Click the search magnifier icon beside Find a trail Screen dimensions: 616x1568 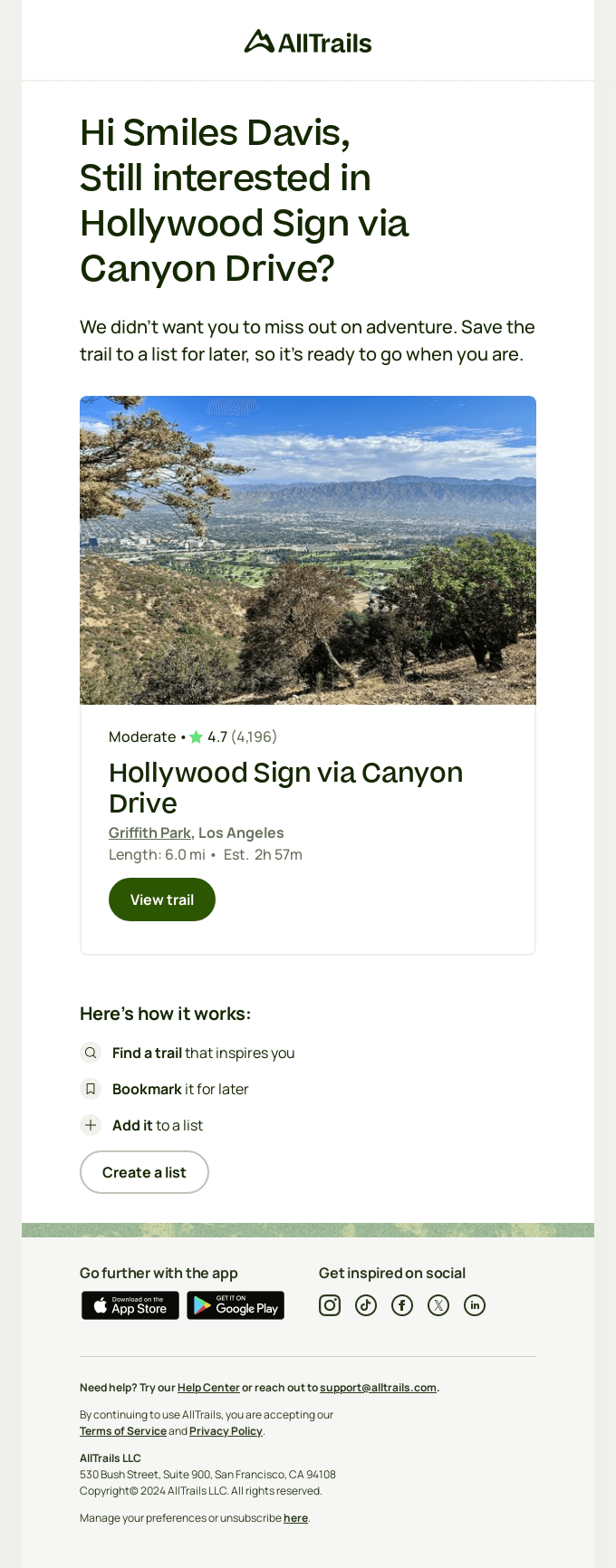point(91,1053)
